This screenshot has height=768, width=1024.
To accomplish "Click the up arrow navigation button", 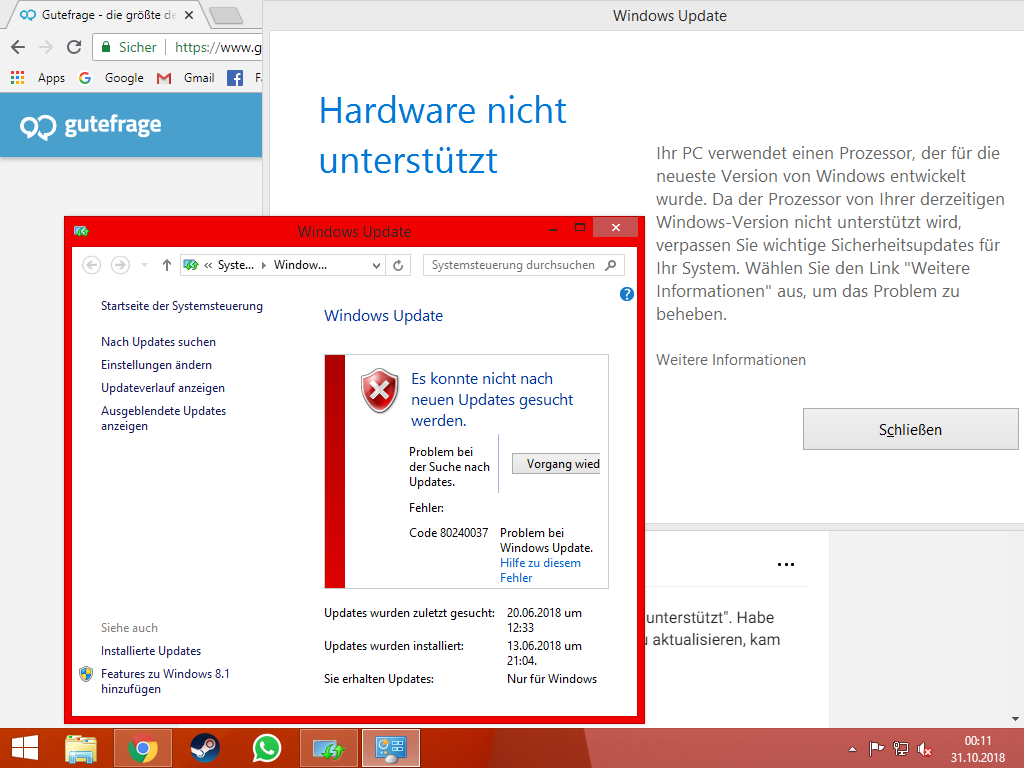I will [166, 265].
